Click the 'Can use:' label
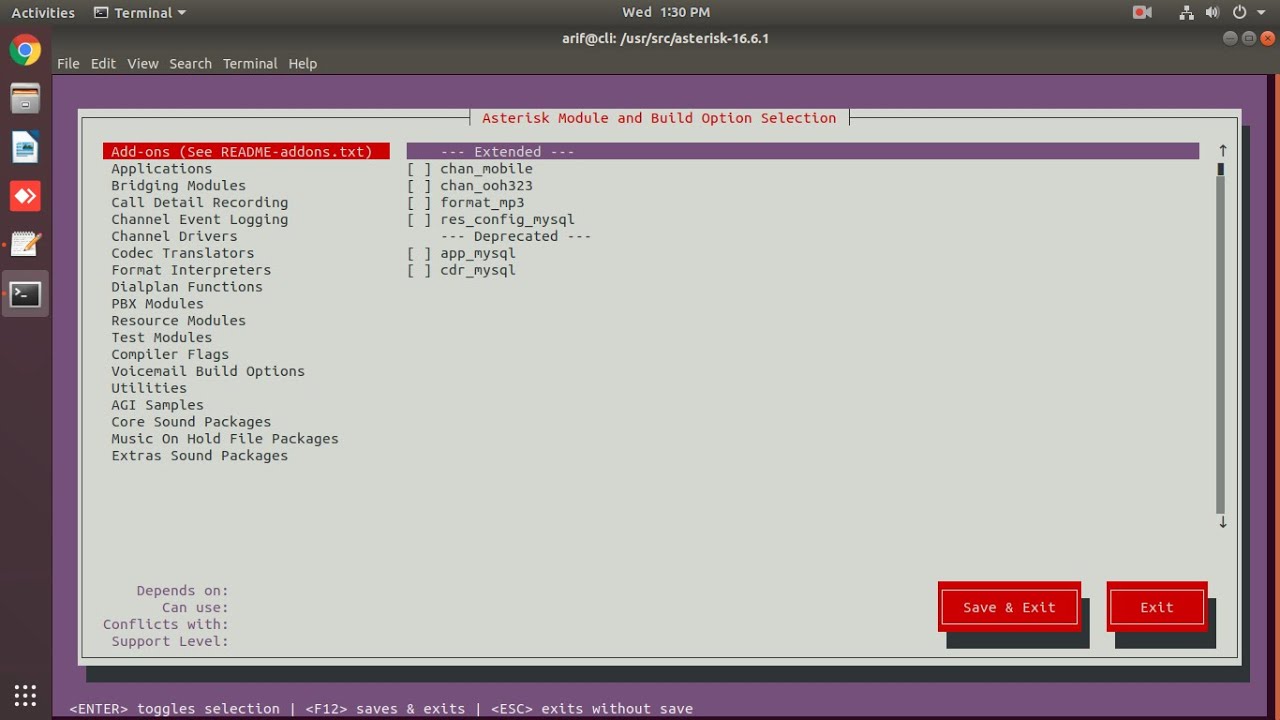The width and height of the screenshot is (1280, 720). [195, 608]
